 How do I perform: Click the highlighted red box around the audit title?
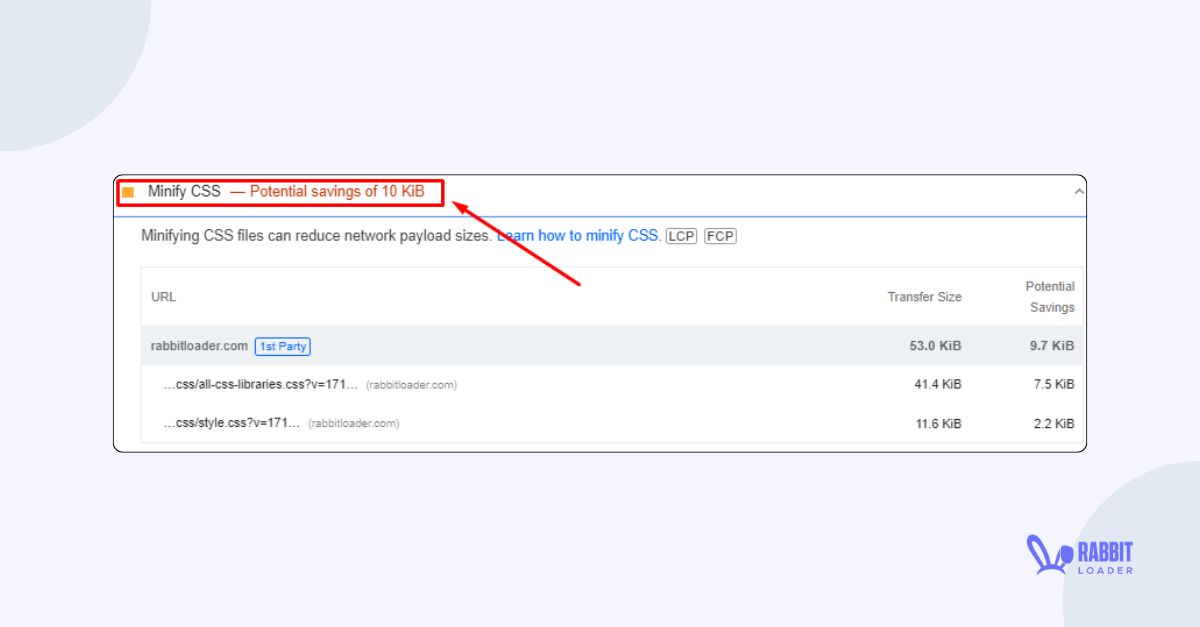tap(280, 192)
